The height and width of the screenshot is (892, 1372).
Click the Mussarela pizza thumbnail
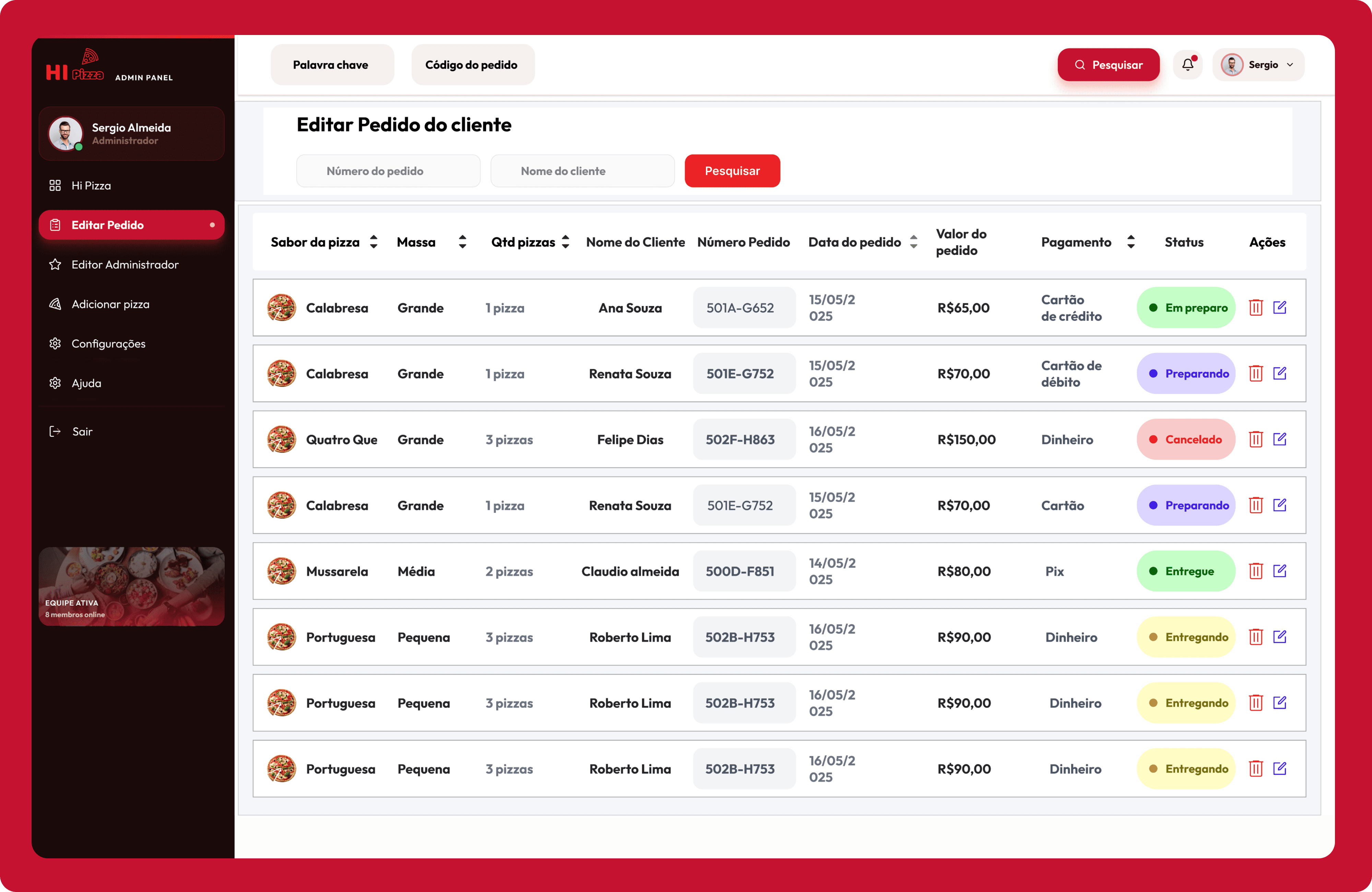click(281, 571)
